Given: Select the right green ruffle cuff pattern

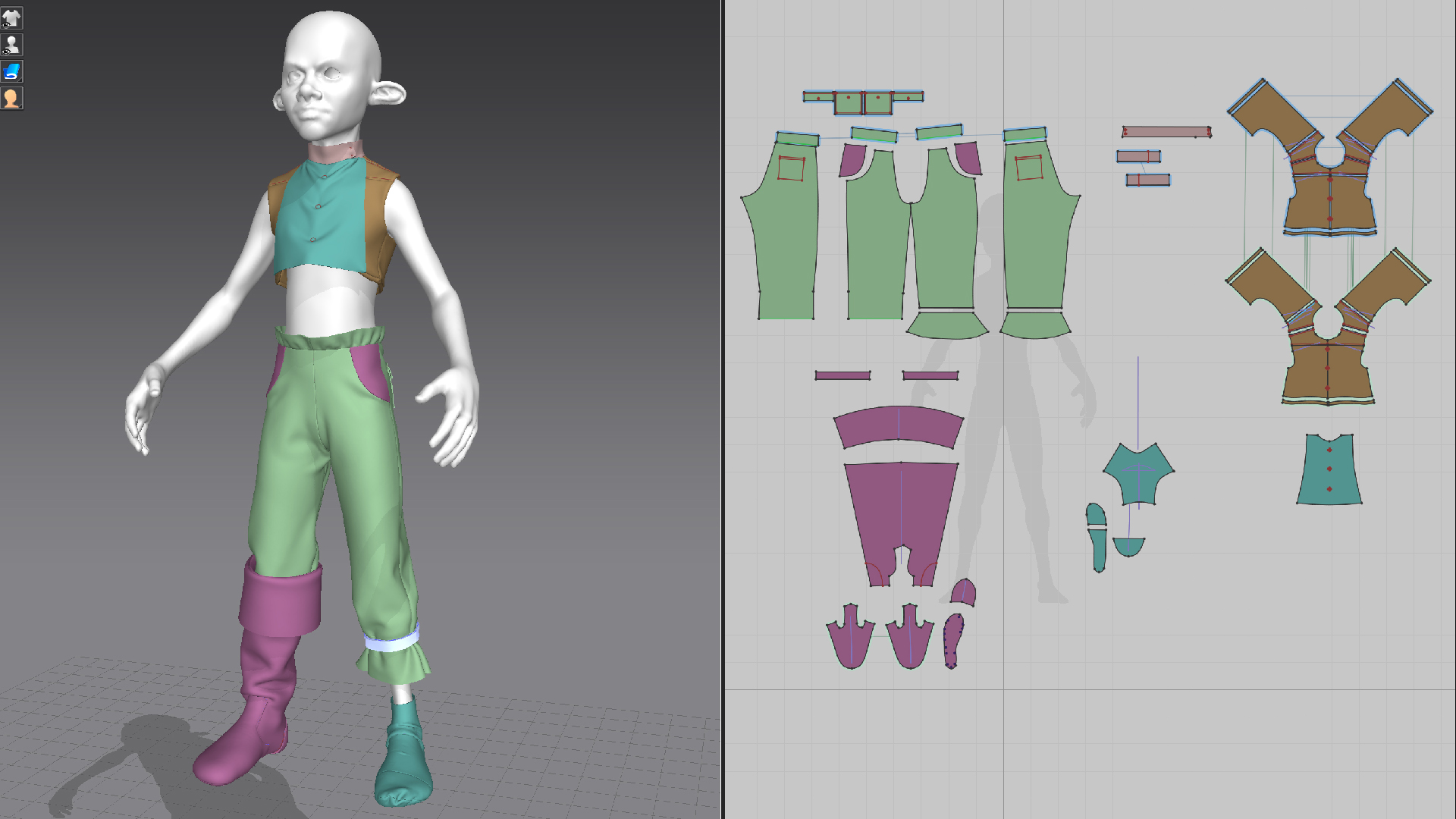Looking at the screenshot, I should coord(1035,325).
